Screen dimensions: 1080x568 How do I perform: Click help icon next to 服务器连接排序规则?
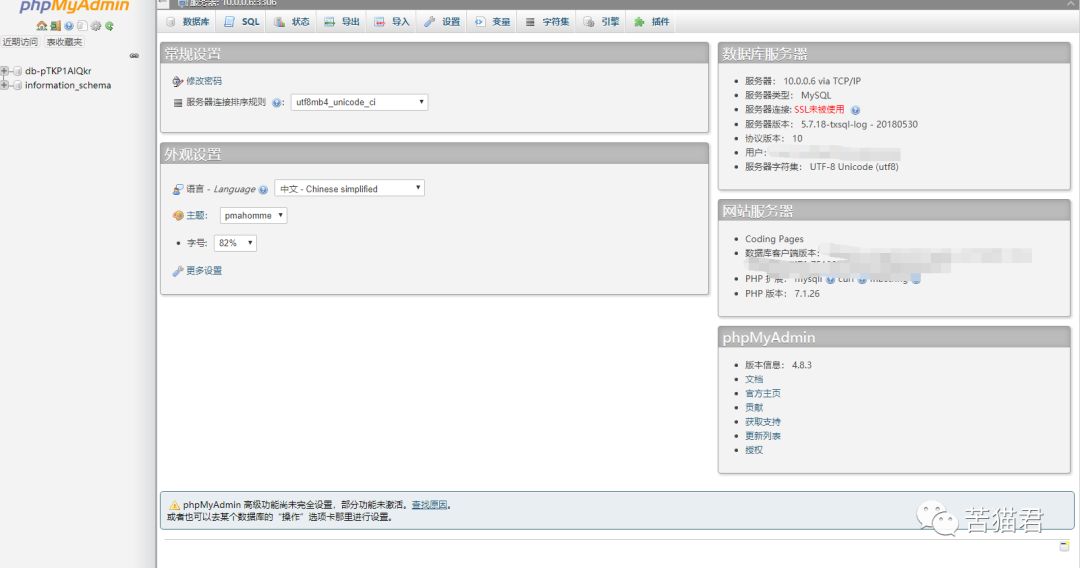pos(276,103)
